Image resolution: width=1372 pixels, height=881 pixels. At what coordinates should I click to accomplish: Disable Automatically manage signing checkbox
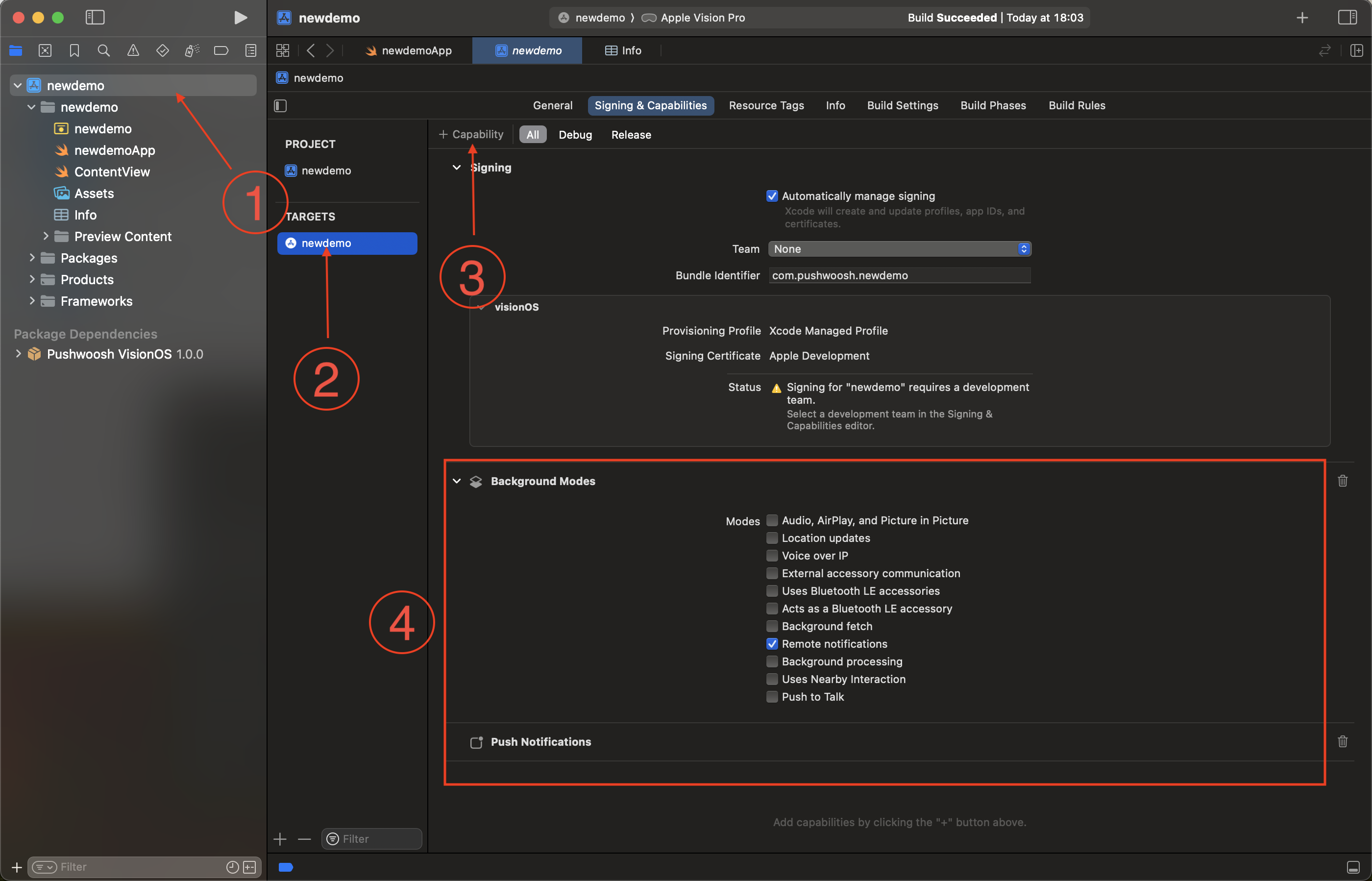772,196
